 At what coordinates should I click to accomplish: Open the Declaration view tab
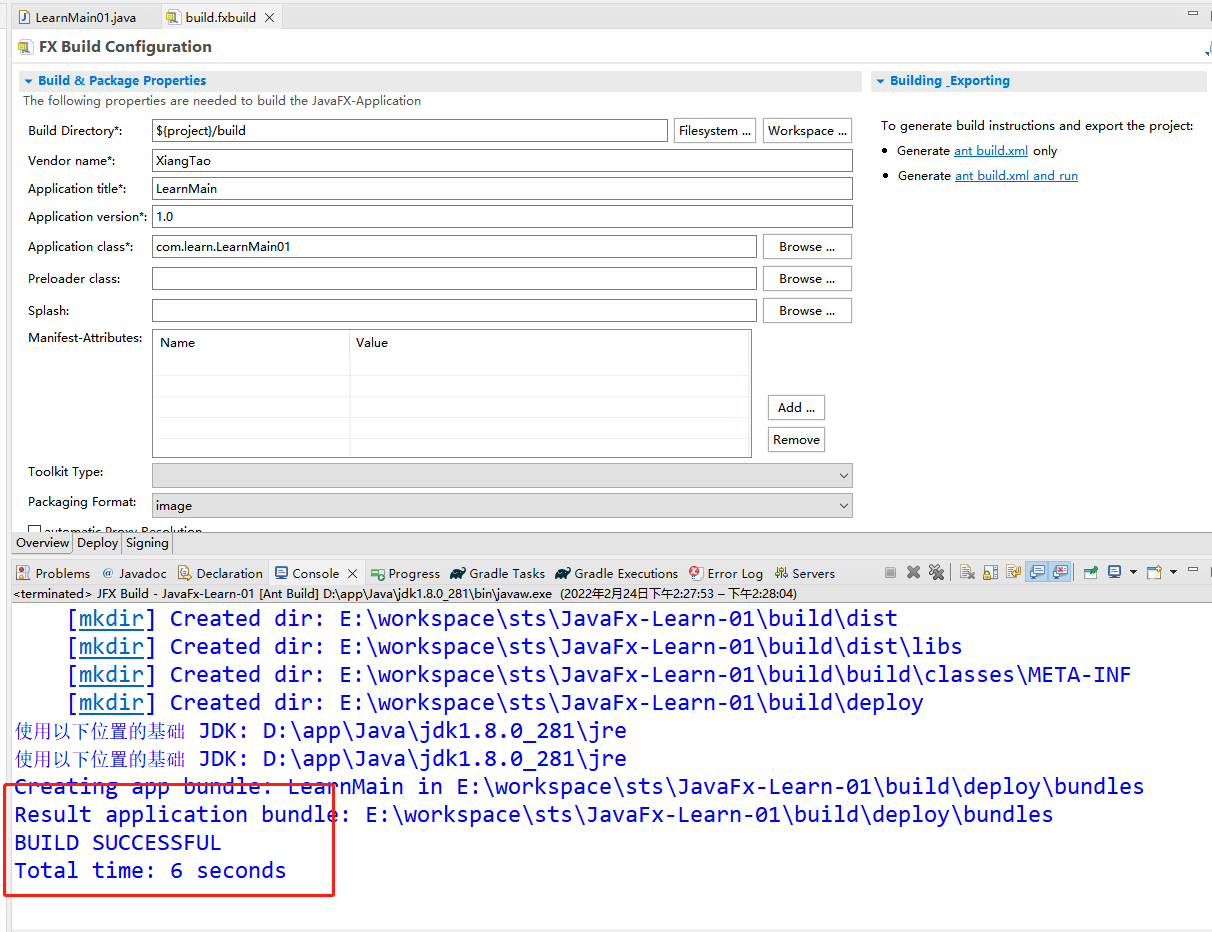(221, 573)
